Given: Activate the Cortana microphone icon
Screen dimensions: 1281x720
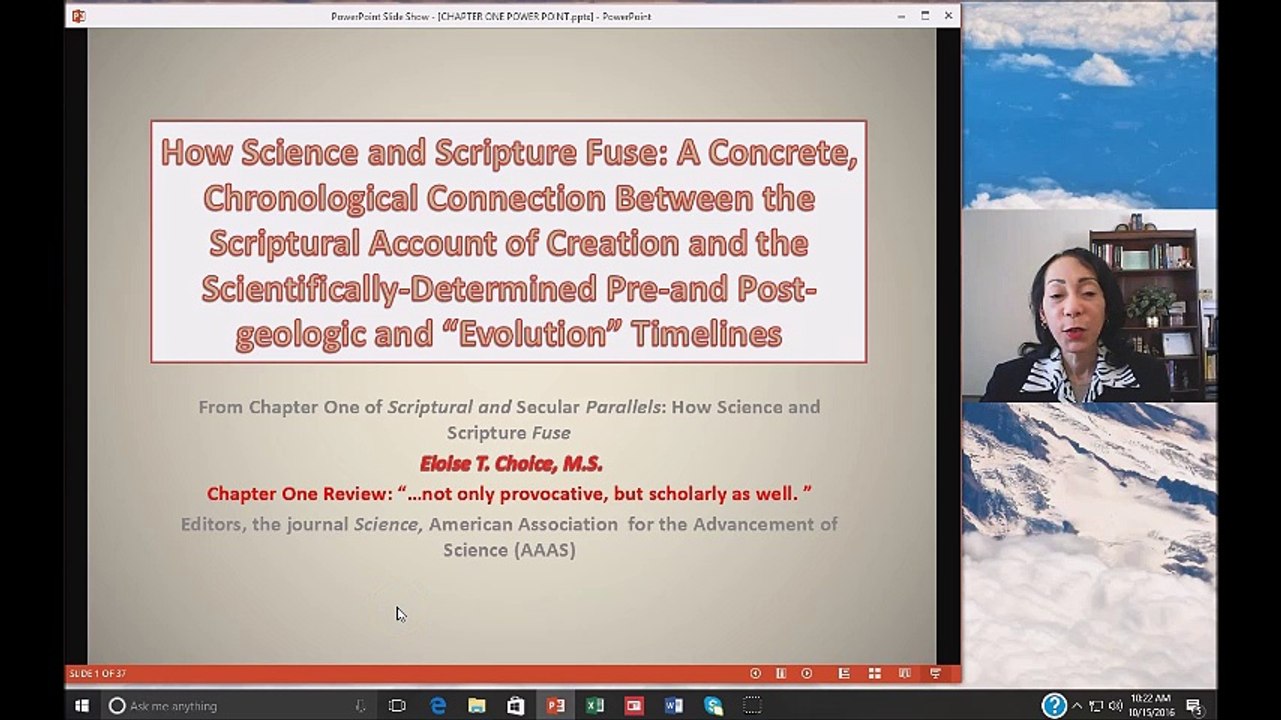Looking at the screenshot, I should pyautogui.click(x=361, y=706).
